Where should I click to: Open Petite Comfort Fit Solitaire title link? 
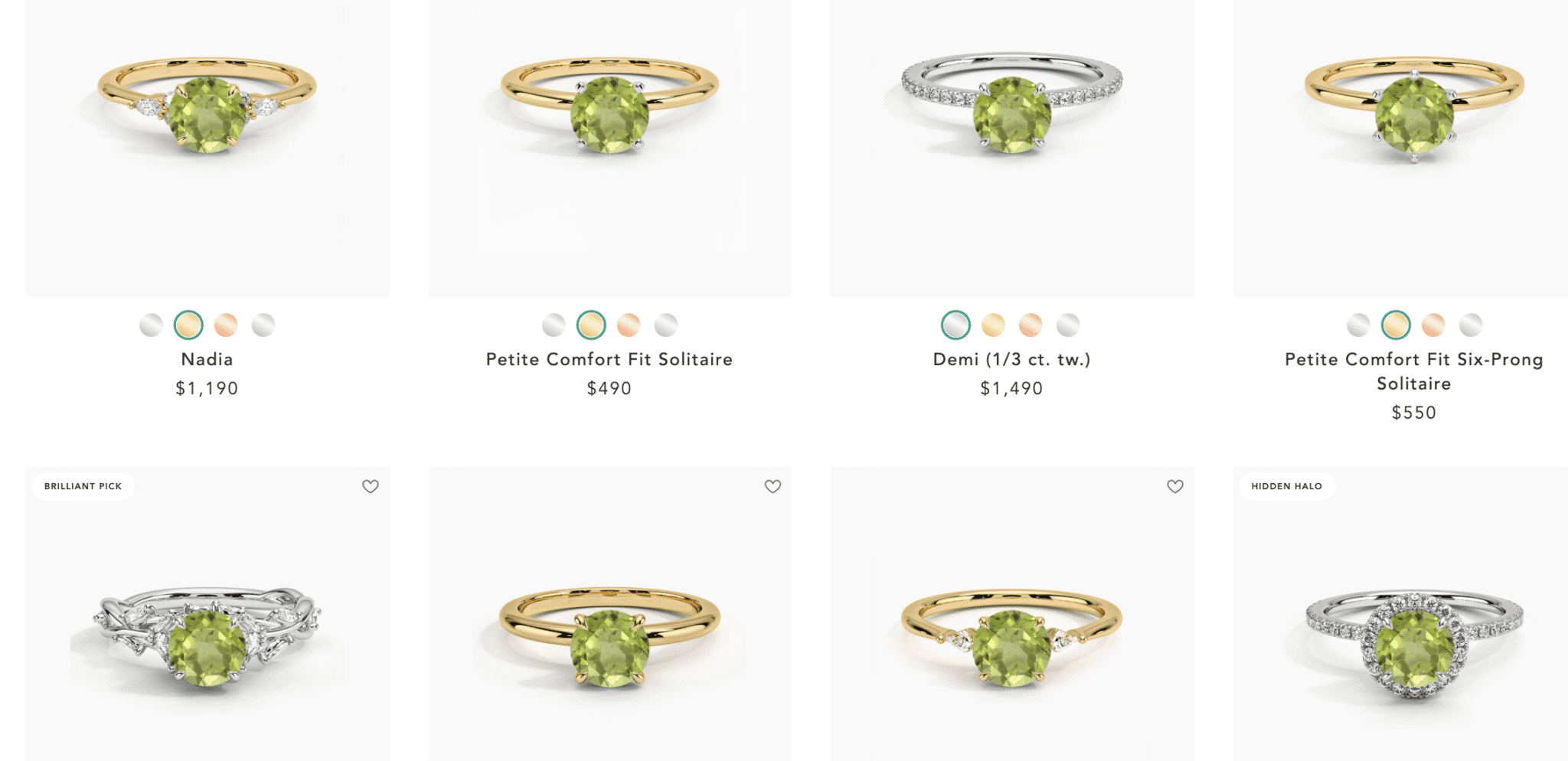point(609,359)
